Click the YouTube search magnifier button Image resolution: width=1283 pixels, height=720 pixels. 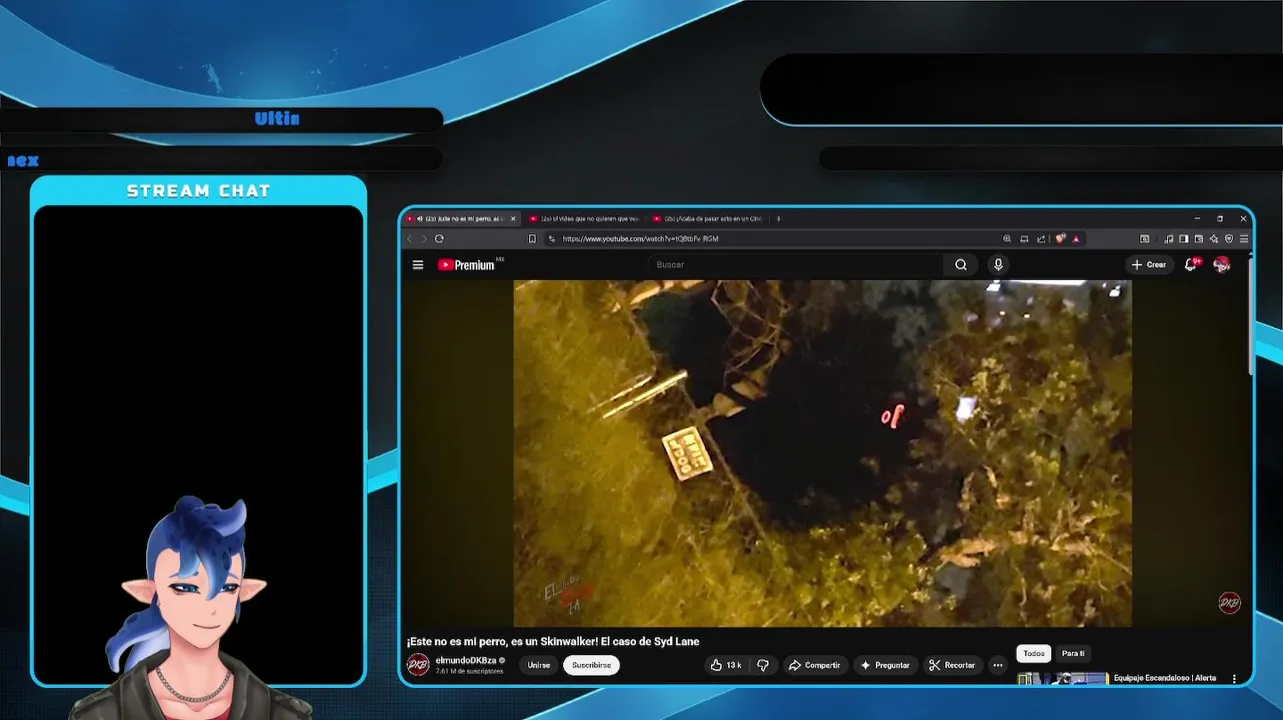961,265
